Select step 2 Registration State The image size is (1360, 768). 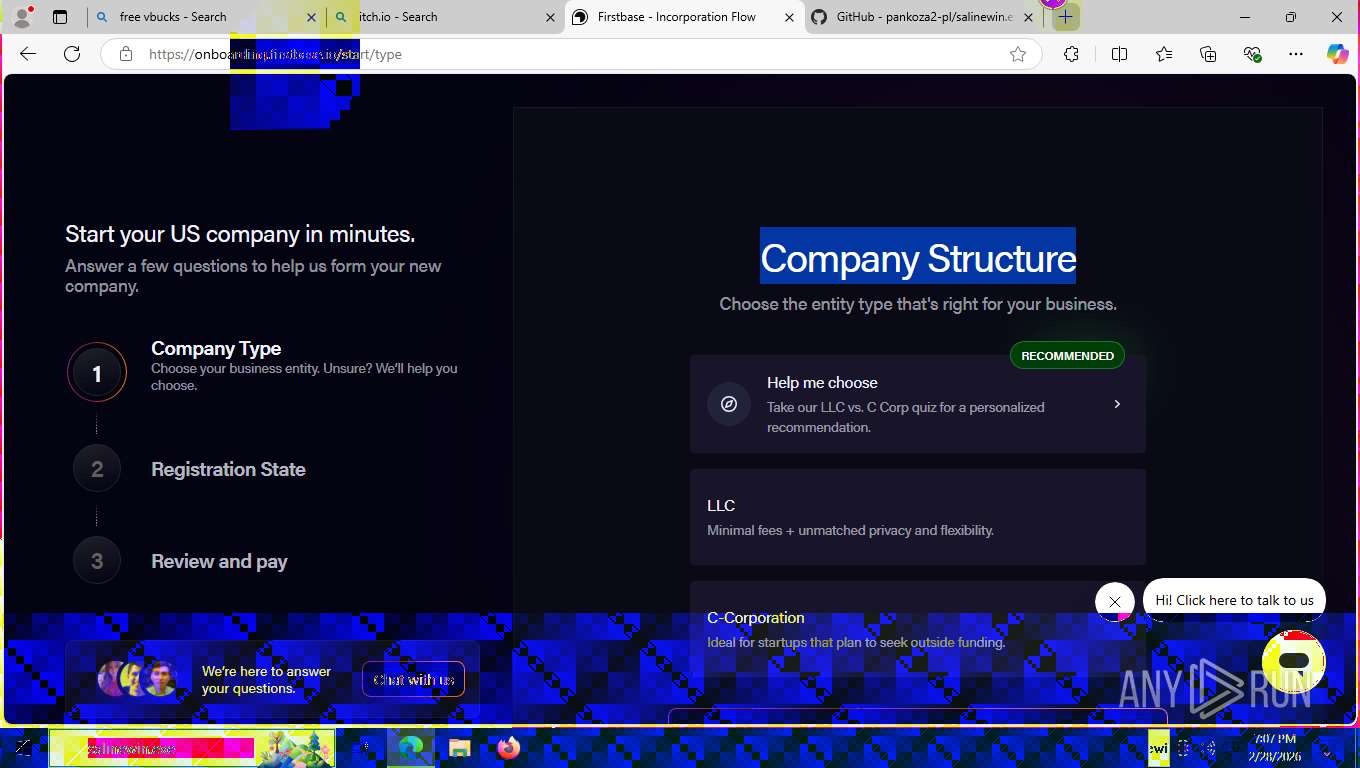(190, 469)
